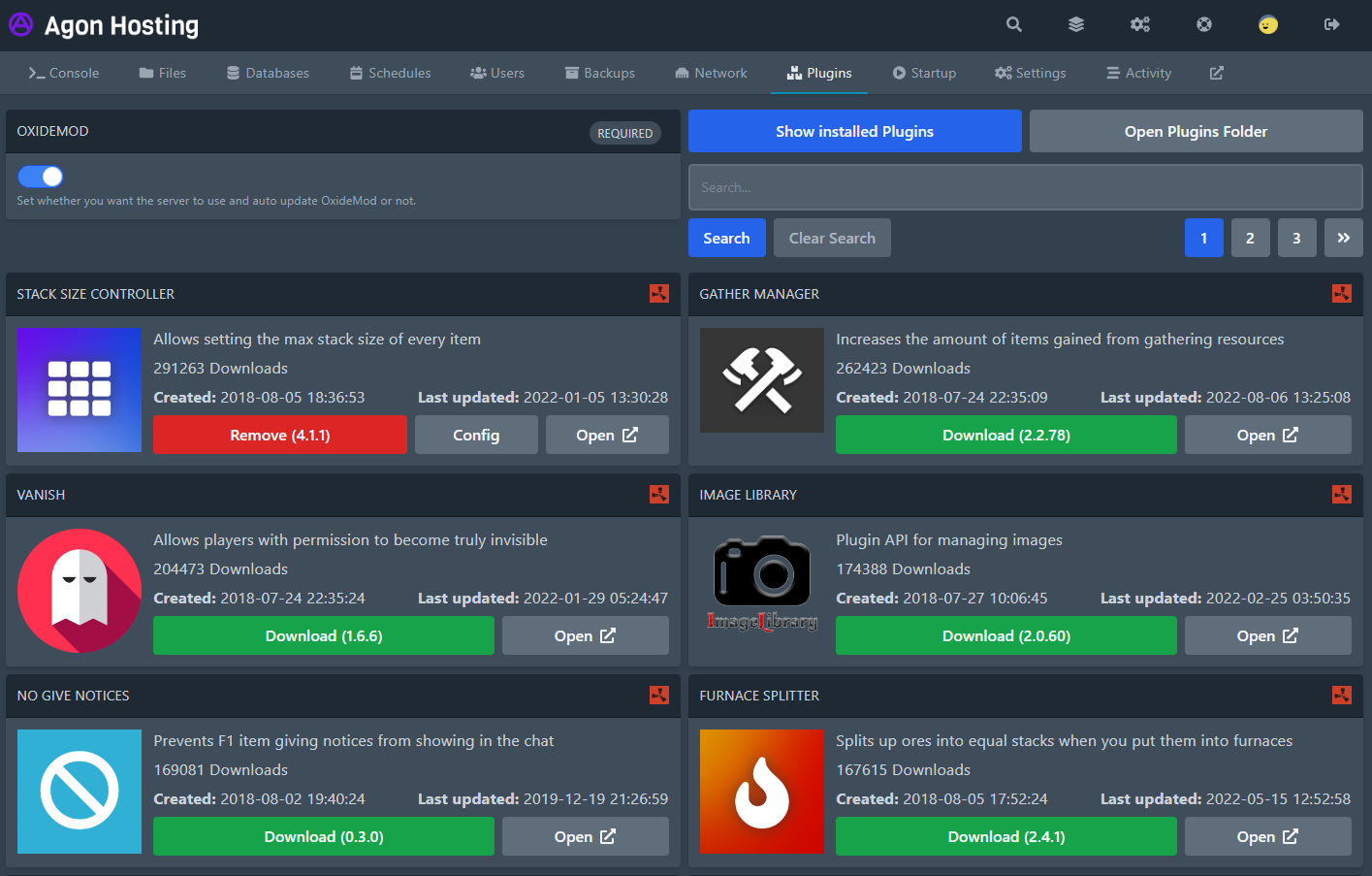
Task: Toggle the OxideMod auto update switch
Action: pyautogui.click(x=41, y=177)
